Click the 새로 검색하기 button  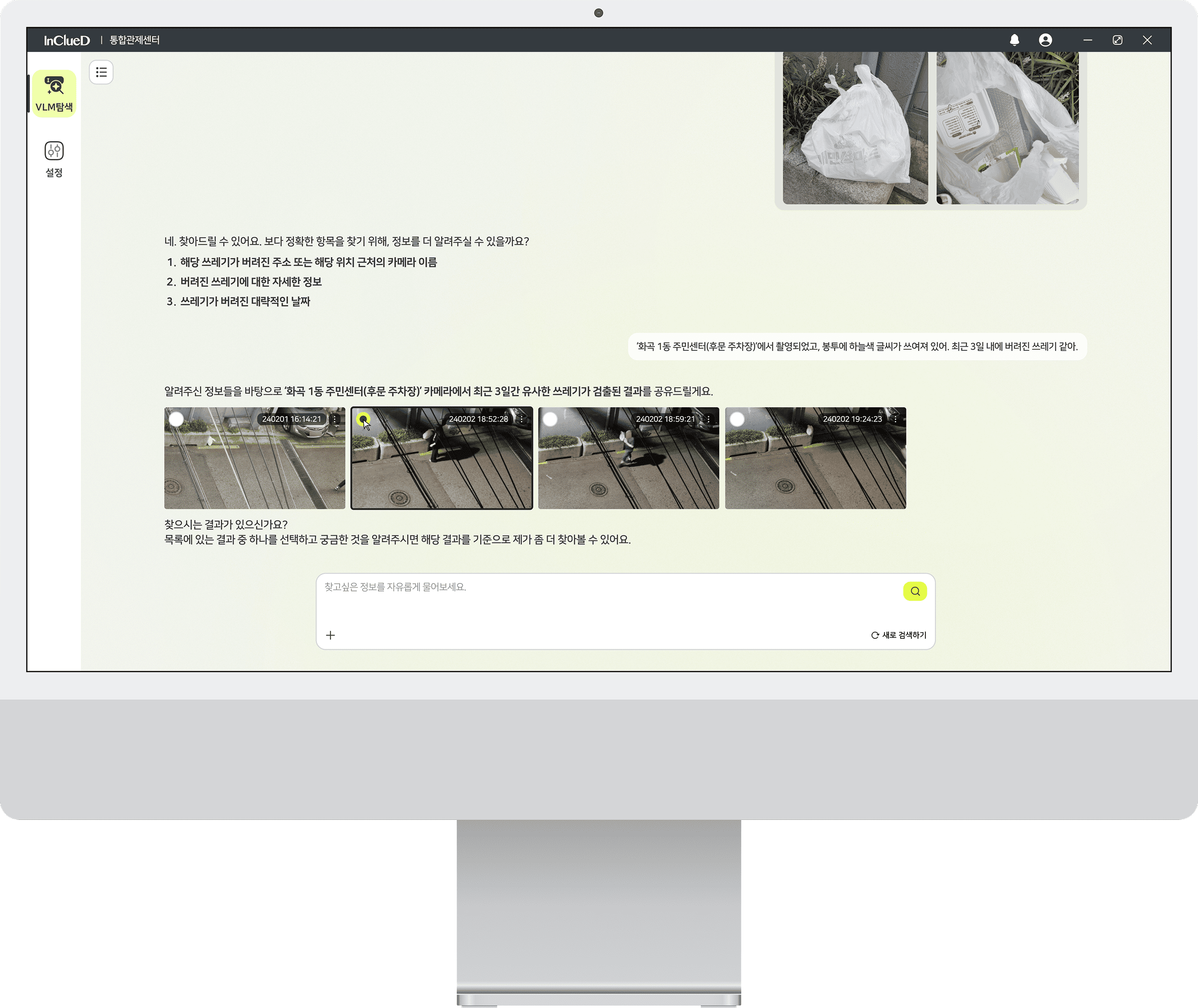pos(898,635)
